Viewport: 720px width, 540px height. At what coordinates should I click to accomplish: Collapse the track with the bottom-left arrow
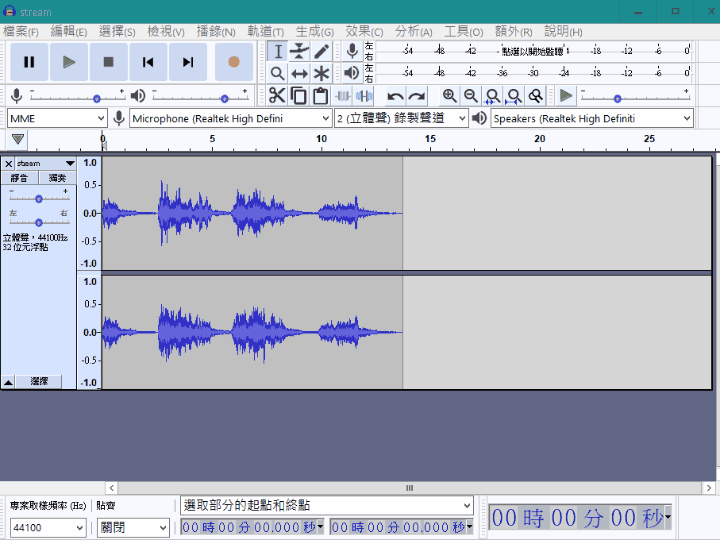8,382
